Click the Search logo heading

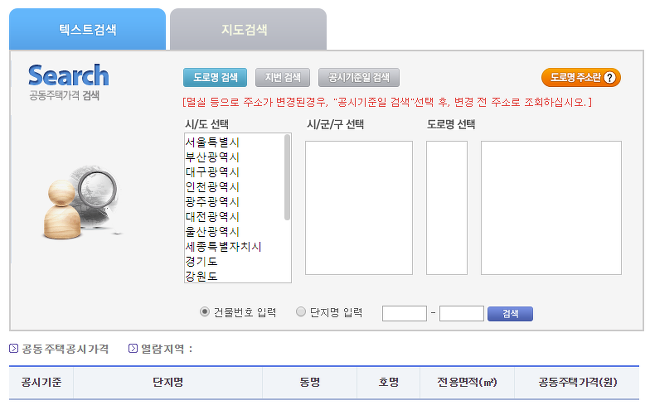[x=69, y=75]
